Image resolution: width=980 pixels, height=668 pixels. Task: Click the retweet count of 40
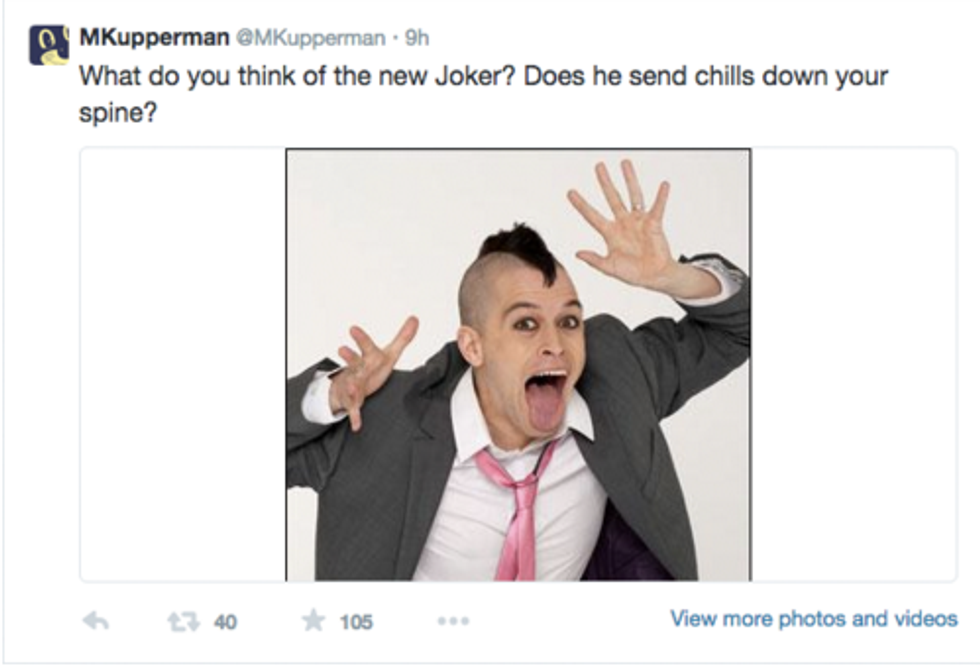(225, 622)
